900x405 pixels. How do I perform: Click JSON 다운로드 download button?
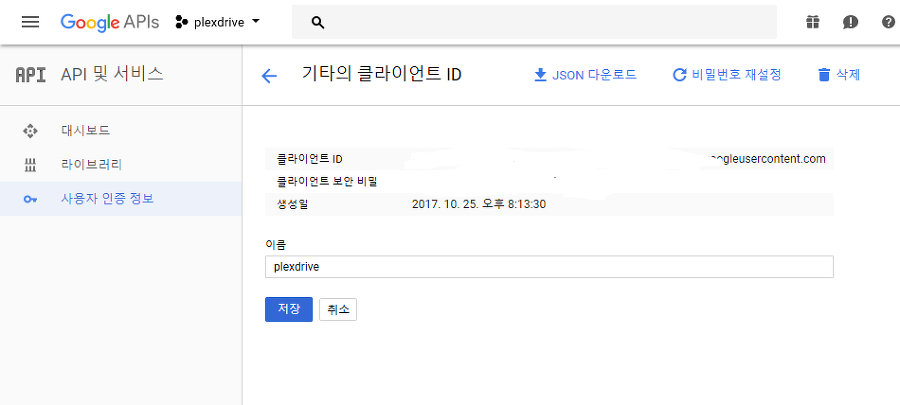pos(585,75)
